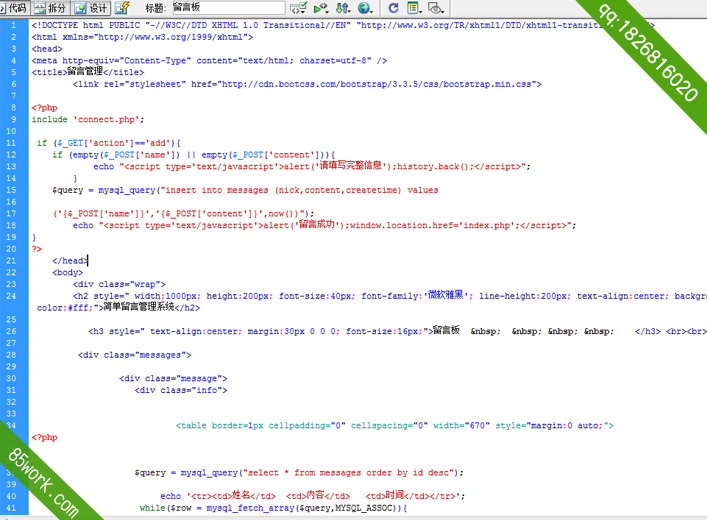Click the html xmlns tag on line 2
The image size is (707, 520).
coord(142,37)
